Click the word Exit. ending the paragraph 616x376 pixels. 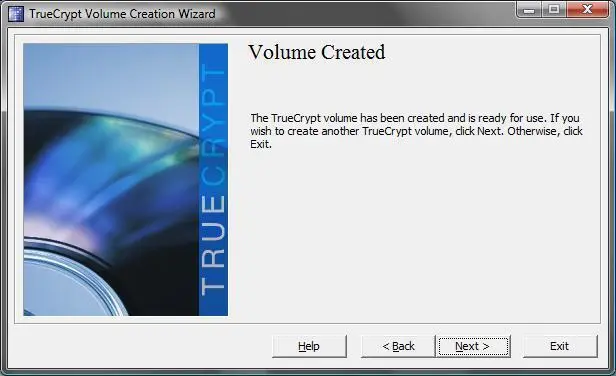[261, 144]
